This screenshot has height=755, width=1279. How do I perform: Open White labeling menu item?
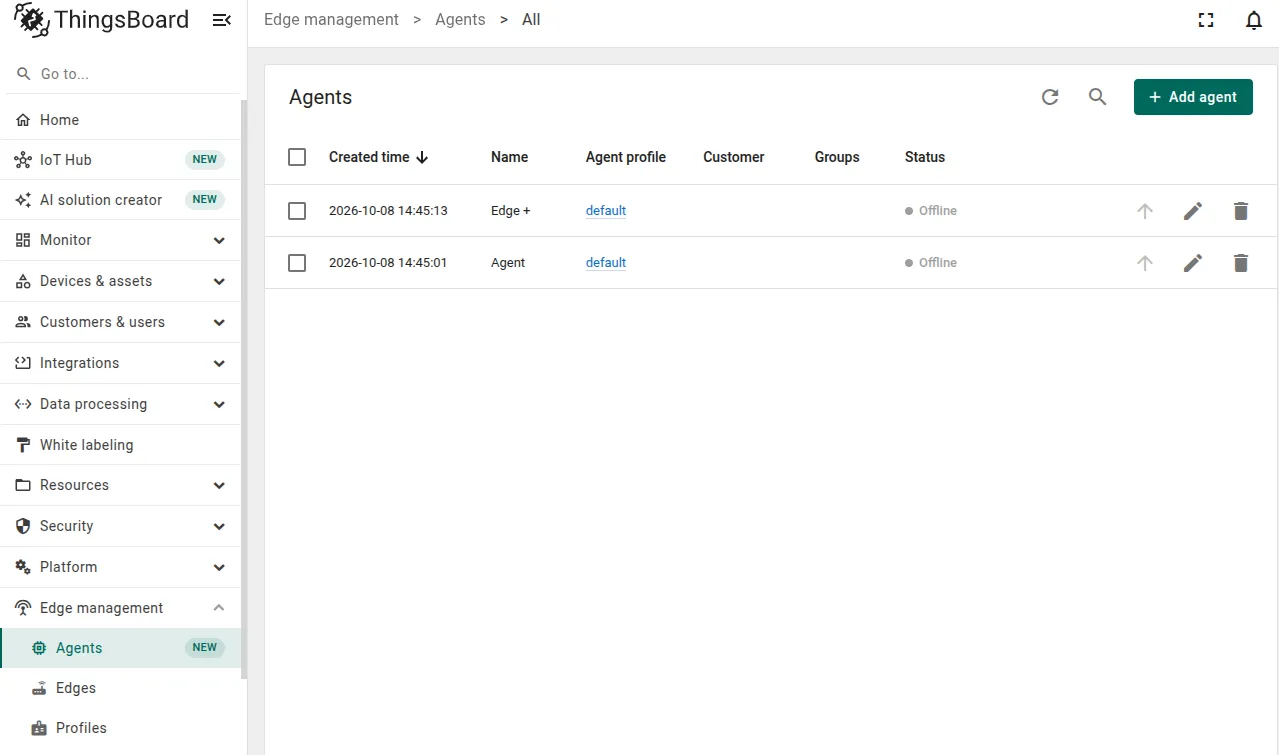pyautogui.click(x=120, y=445)
